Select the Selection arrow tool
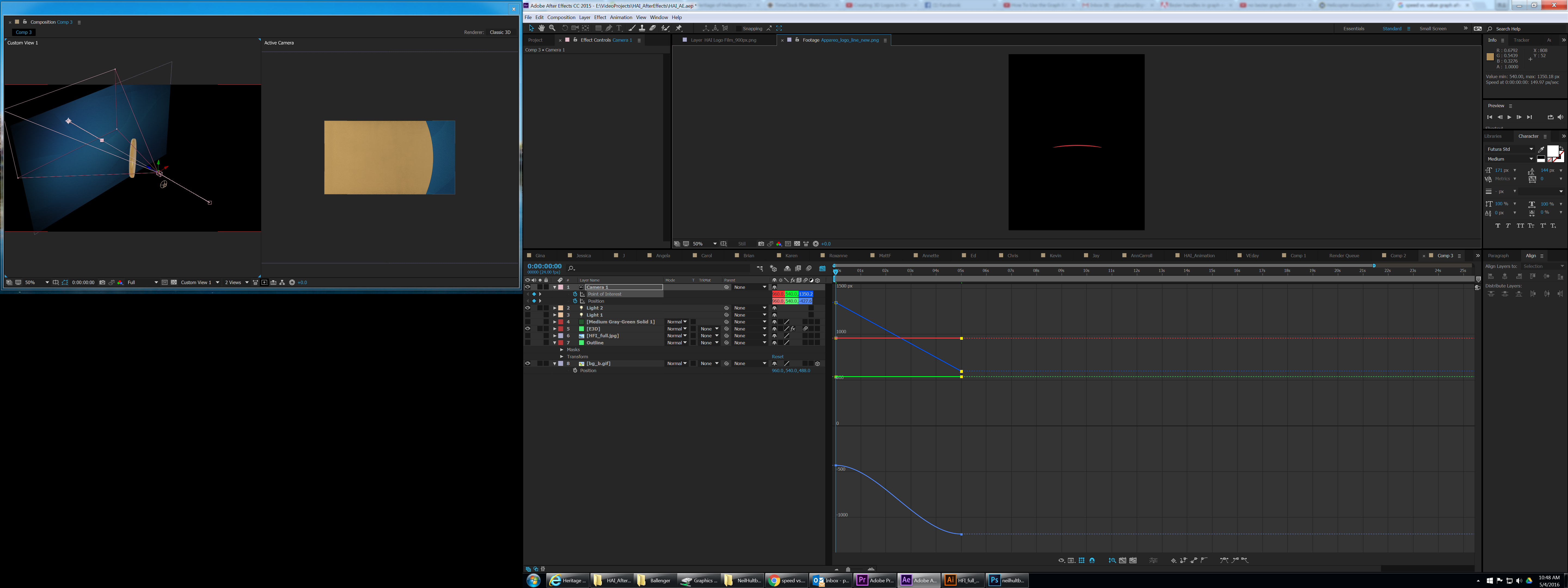Viewport: 1568px width, 588px height. 532,28
